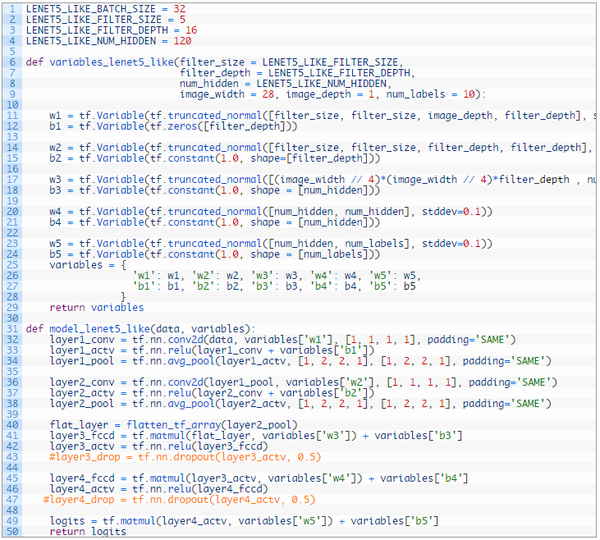Click the value 5 on line 2
600x540 pixels.
[x=183, y=19]
